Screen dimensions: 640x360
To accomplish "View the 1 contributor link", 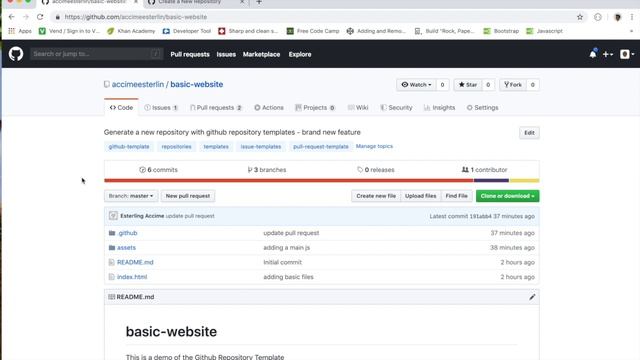I will (x=484, y=170).
